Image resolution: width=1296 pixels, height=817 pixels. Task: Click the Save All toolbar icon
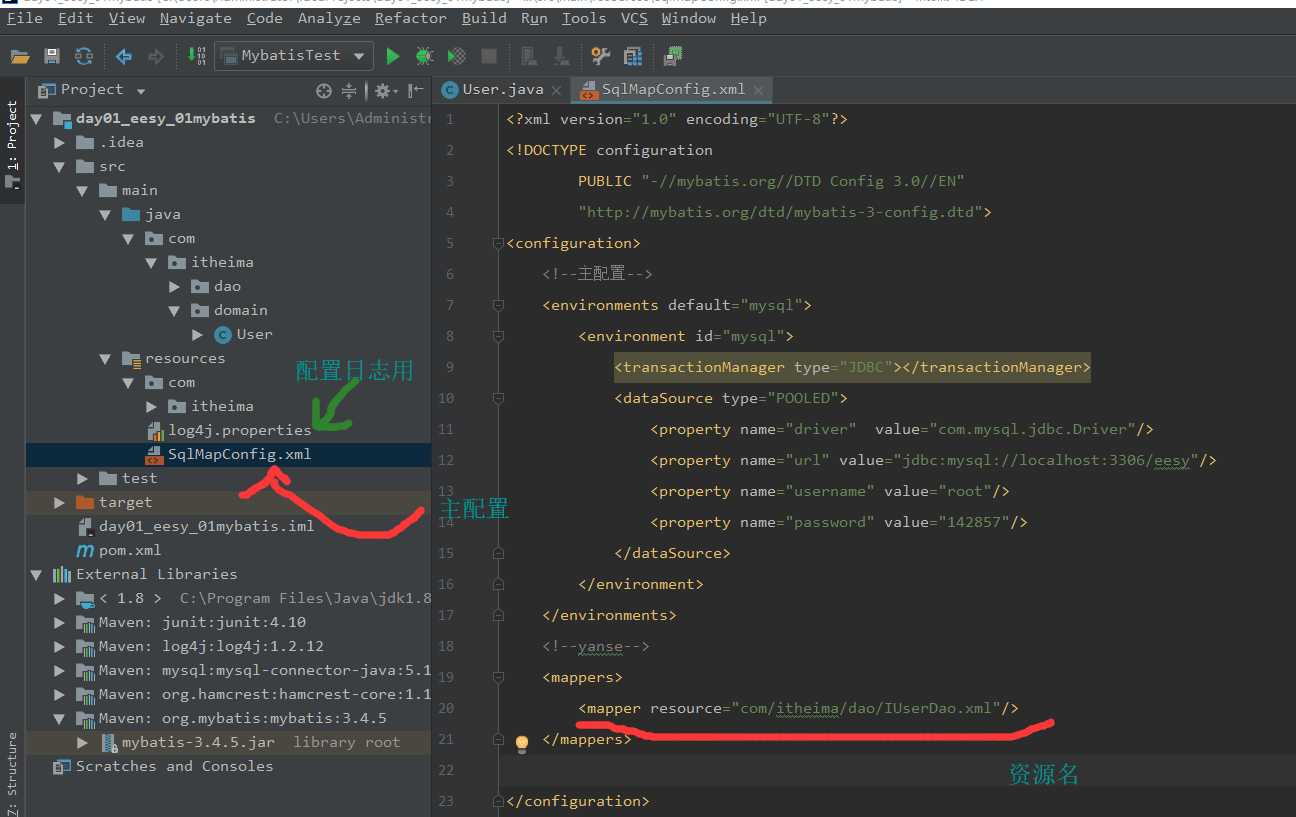pyautogui.click(x=52, y=56)
